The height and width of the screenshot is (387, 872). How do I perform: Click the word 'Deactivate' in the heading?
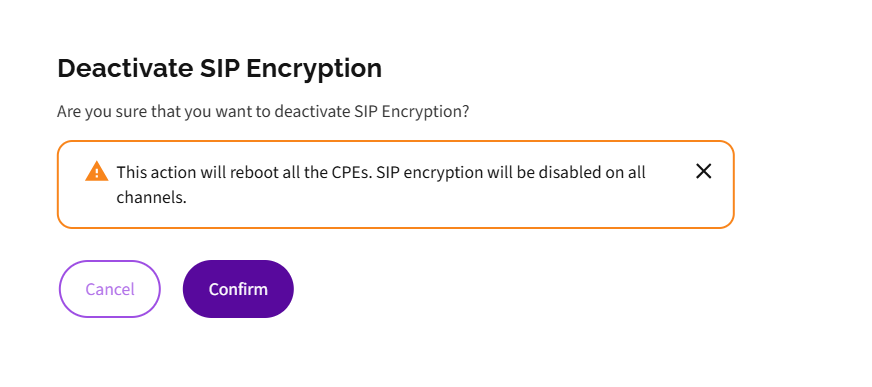125,68
